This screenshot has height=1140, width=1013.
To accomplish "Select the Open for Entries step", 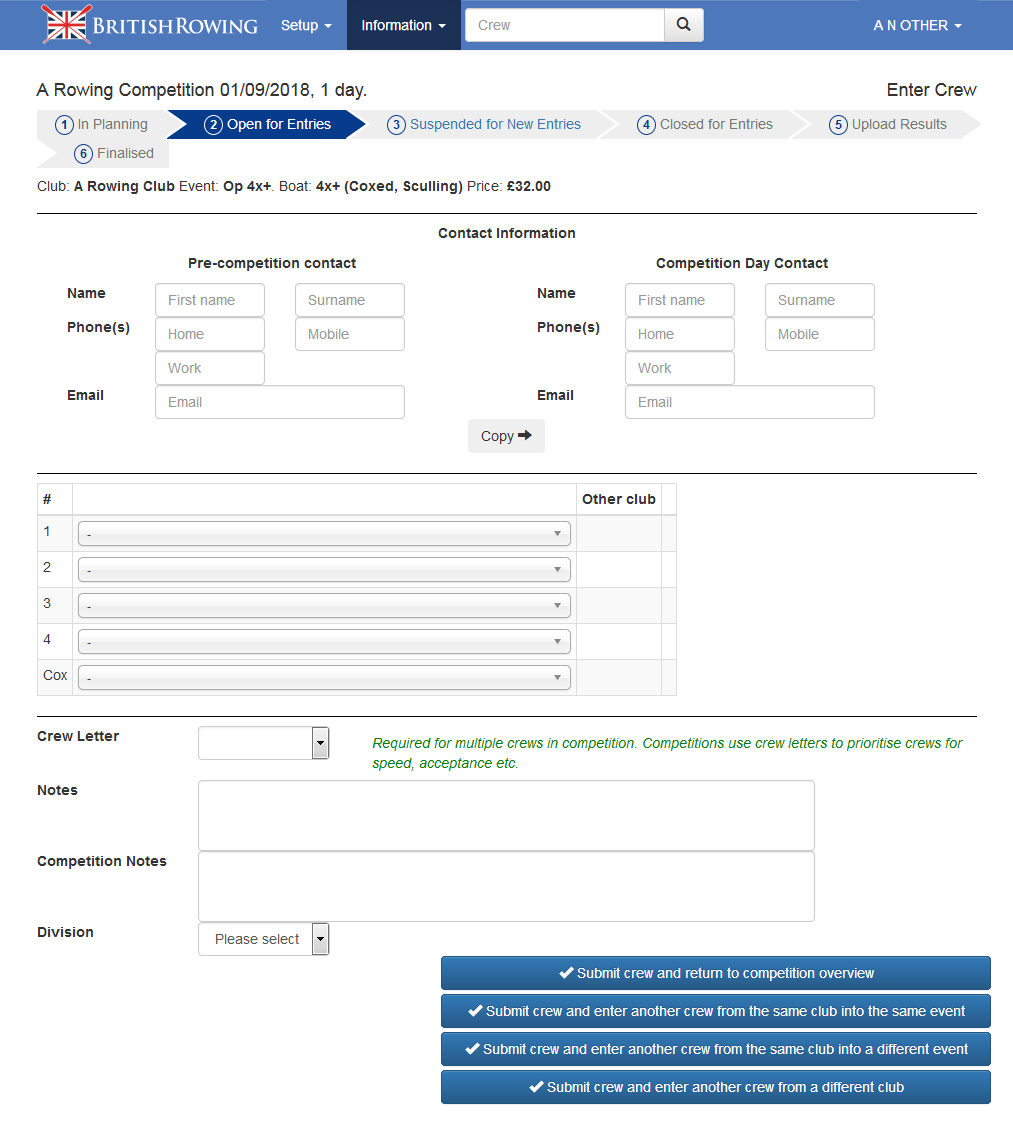I will (x=268, y=125).
